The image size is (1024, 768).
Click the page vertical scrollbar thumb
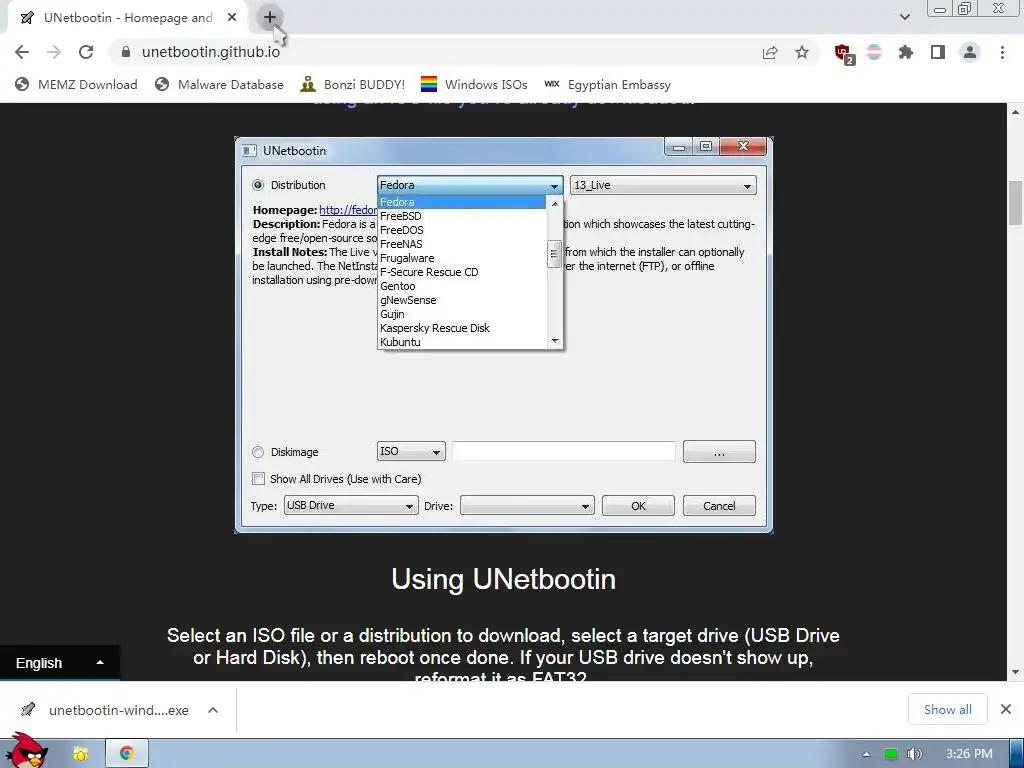click(1015, 202)
